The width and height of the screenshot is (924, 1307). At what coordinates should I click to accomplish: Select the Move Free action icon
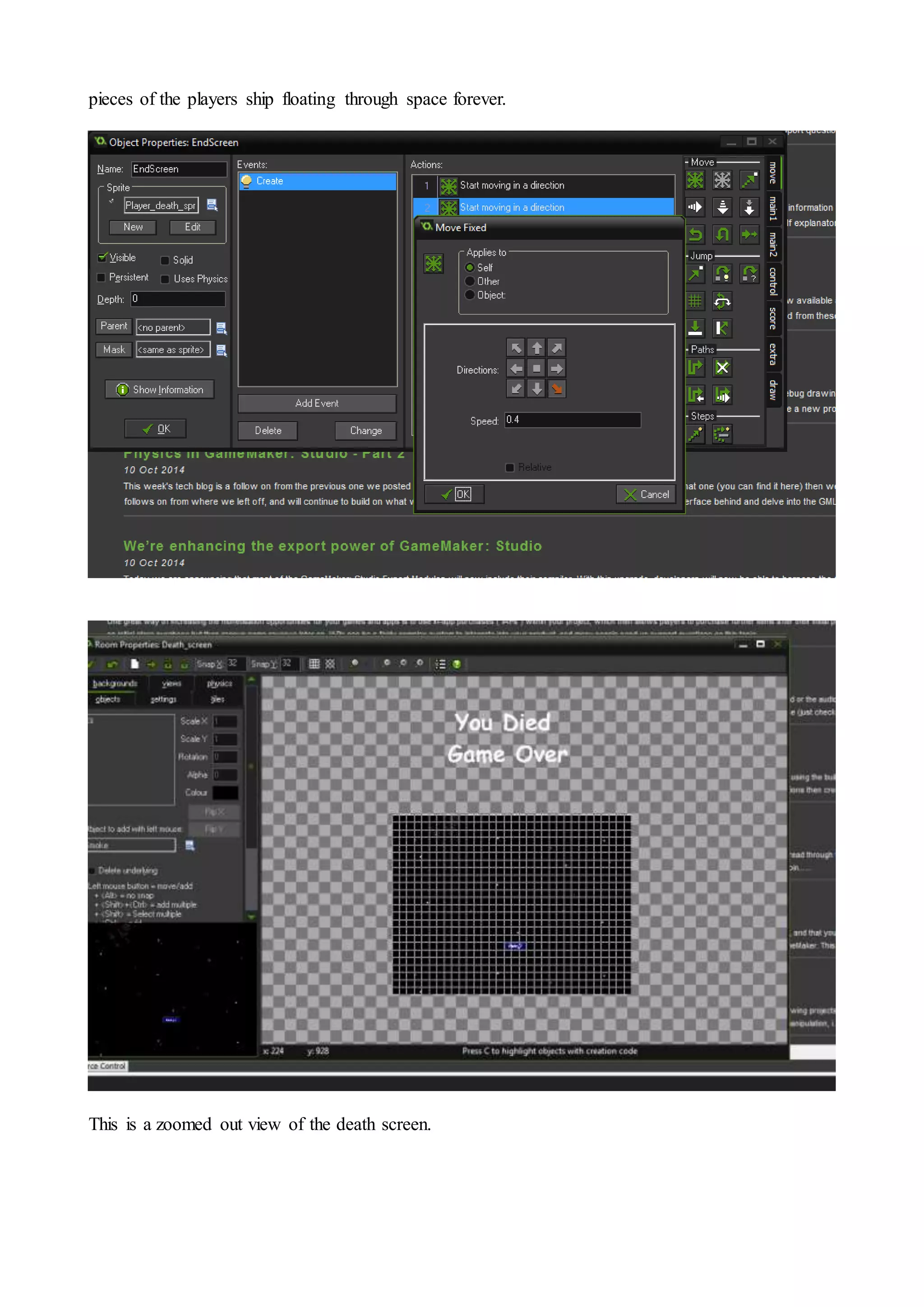click(x=722, y=181)
